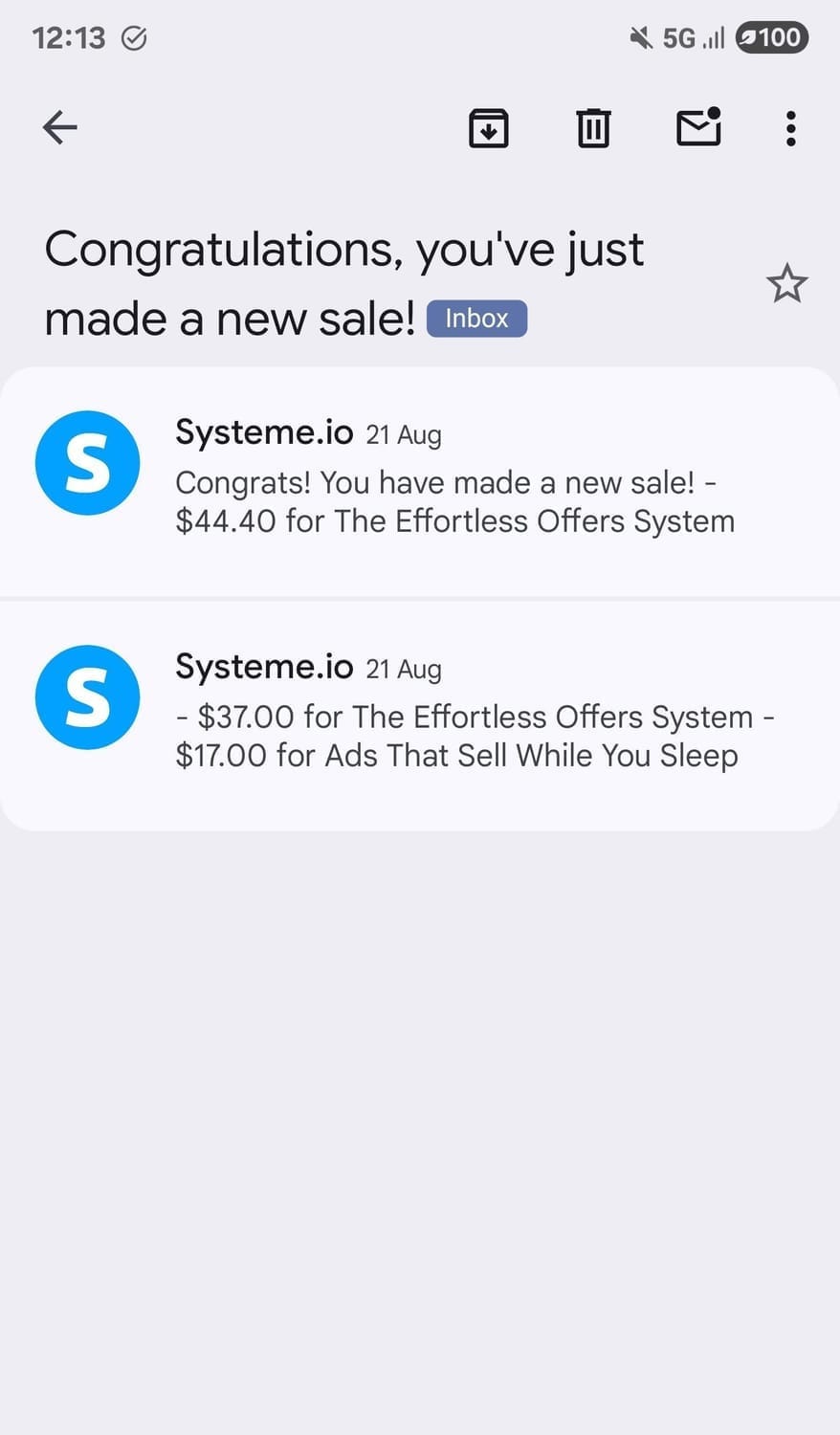Expand the $44.40 sale message
The image size is (840, 1435).
[x=454, y=502]
